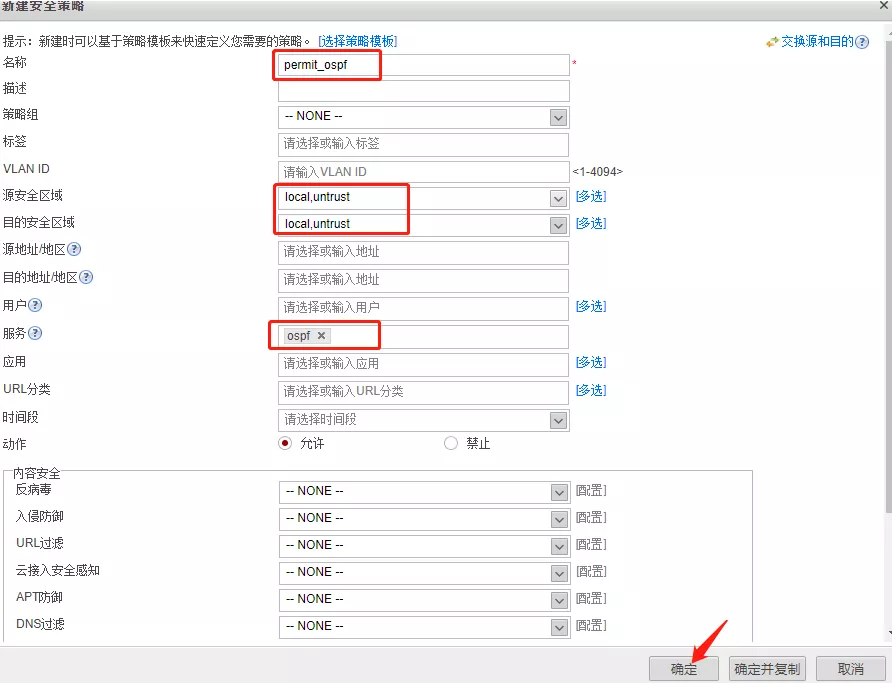Screen dimensions: 892x683
Task: Click help icon next to destination address/region
Action: pos(85,278)
